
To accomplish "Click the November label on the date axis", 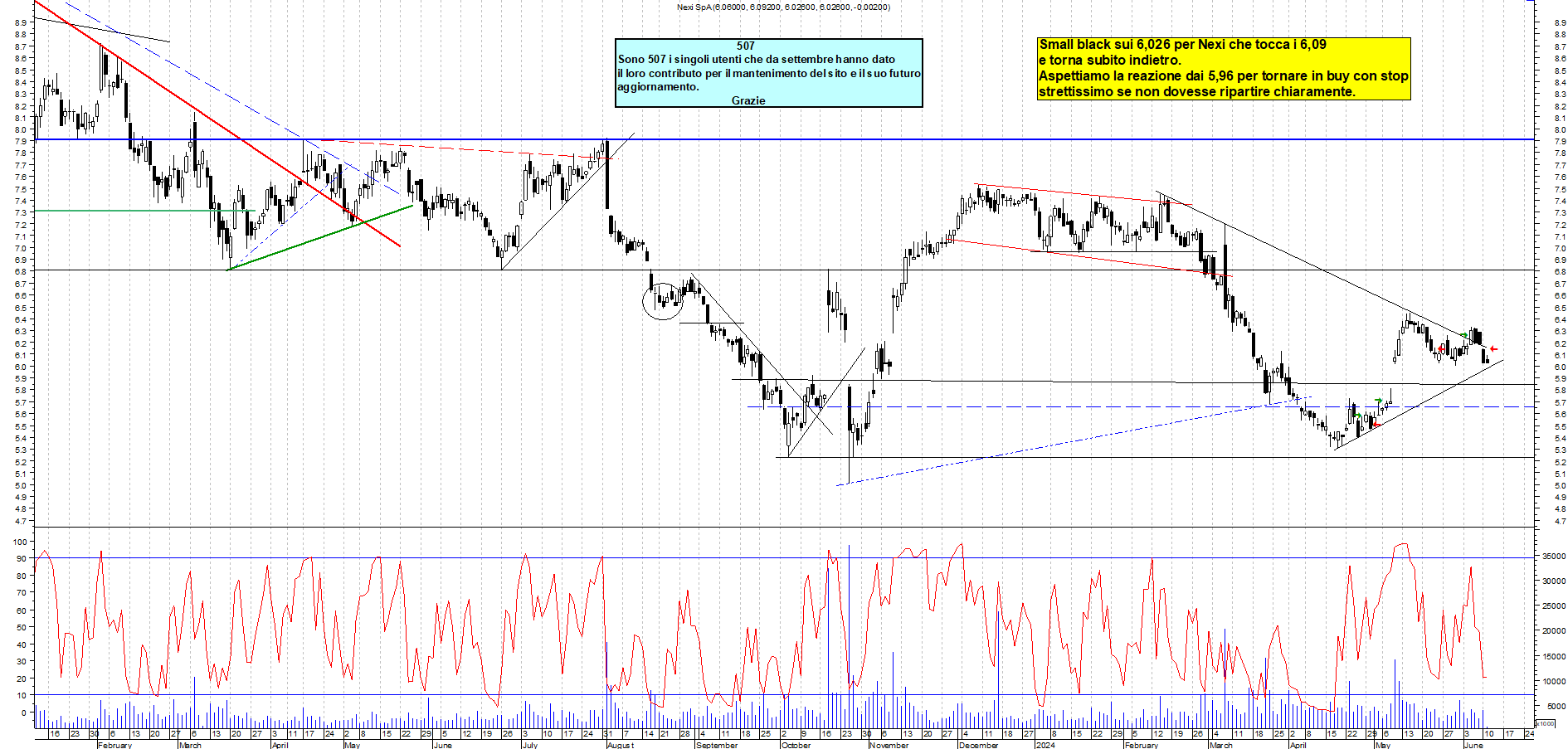I will (889, 745).
